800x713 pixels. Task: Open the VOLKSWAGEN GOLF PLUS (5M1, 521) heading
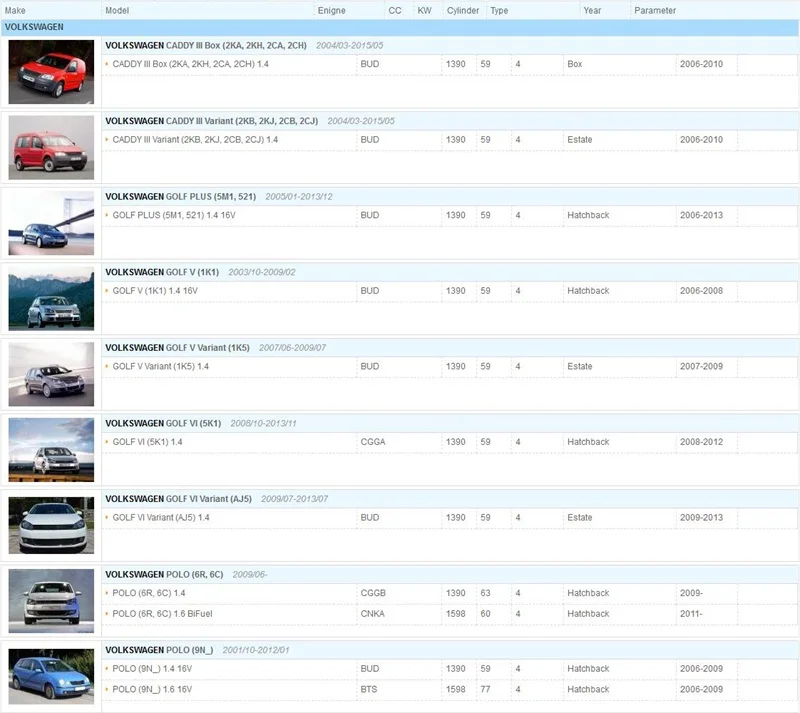click(x=181, y=196)
